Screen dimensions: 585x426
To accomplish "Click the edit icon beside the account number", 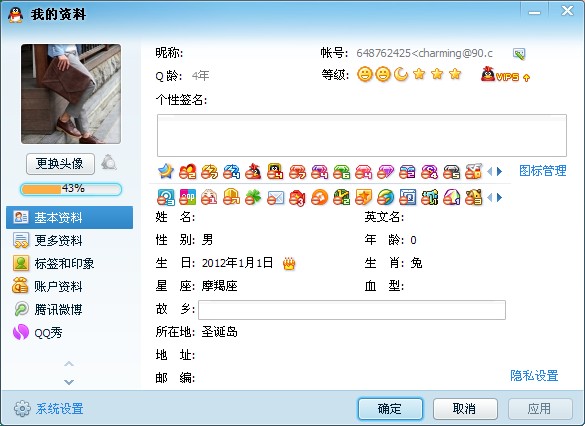I will coord(519,54).
